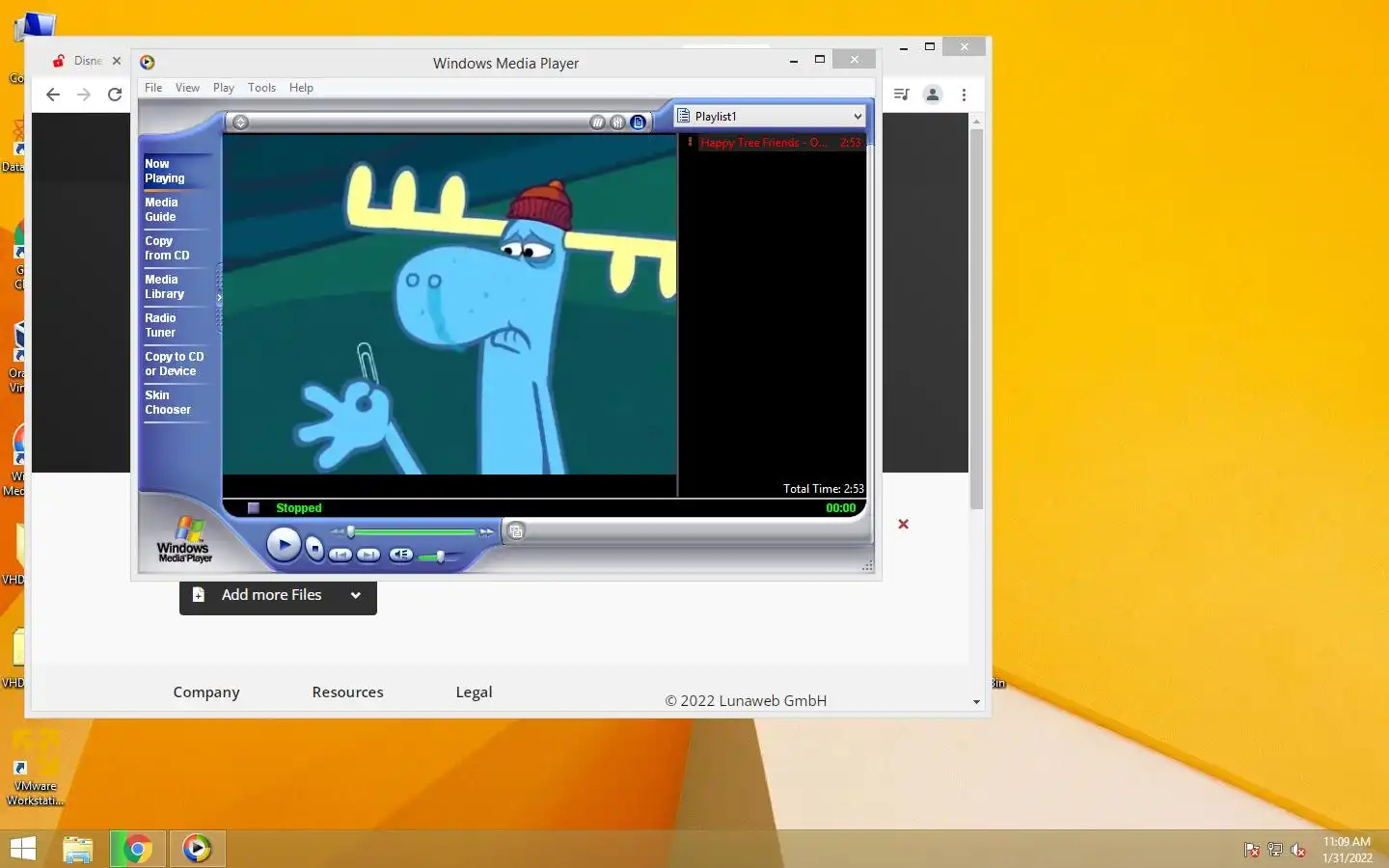
Task: Switch to Chrome in the taskbar
Action: [x=138, y=849]
